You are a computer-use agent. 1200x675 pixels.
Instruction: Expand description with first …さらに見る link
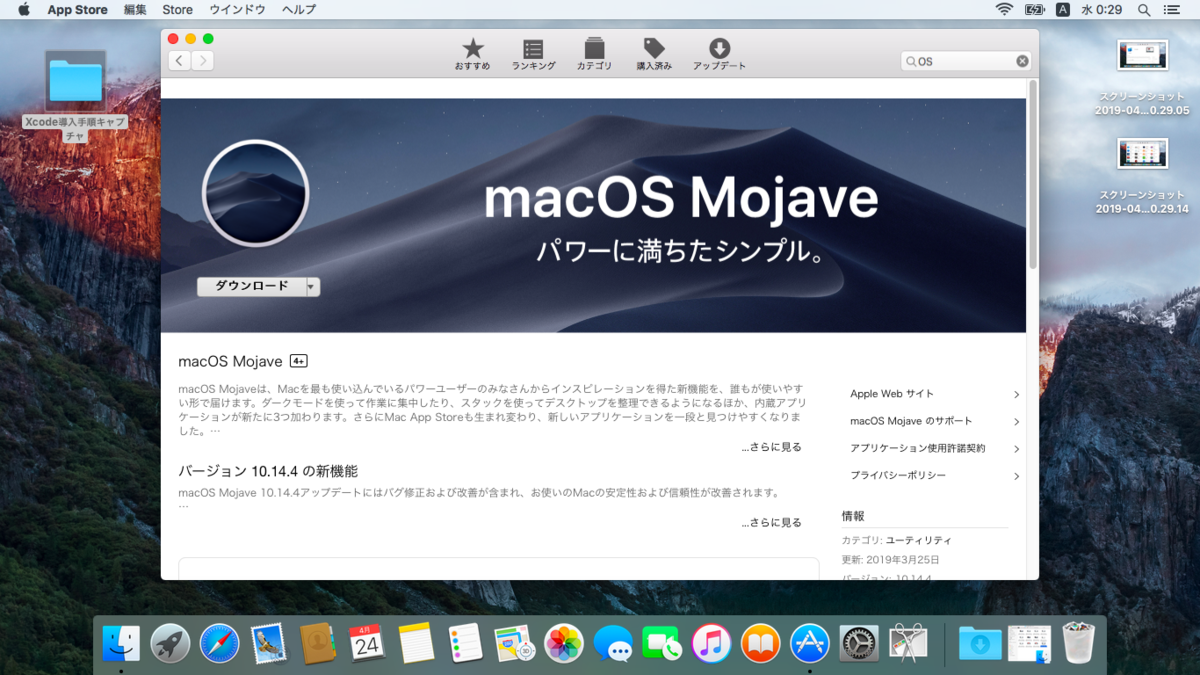click(x=771, y=447)
